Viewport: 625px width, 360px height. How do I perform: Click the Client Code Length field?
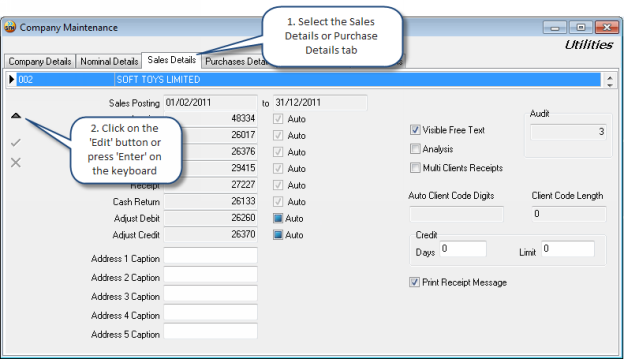(569, 214)
